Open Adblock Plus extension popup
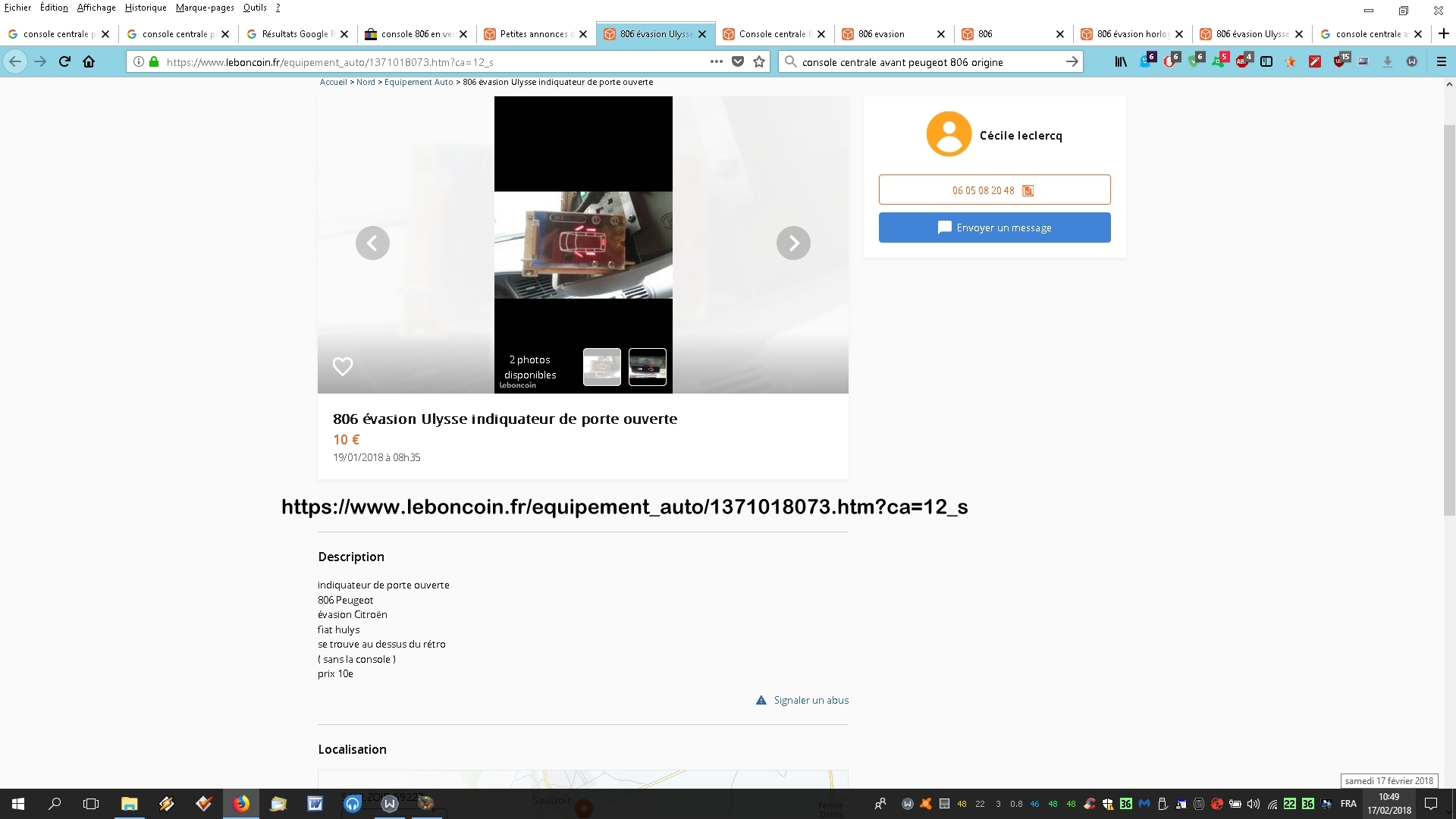This screenshot has height=819, width=1456. click(1244, 61)
